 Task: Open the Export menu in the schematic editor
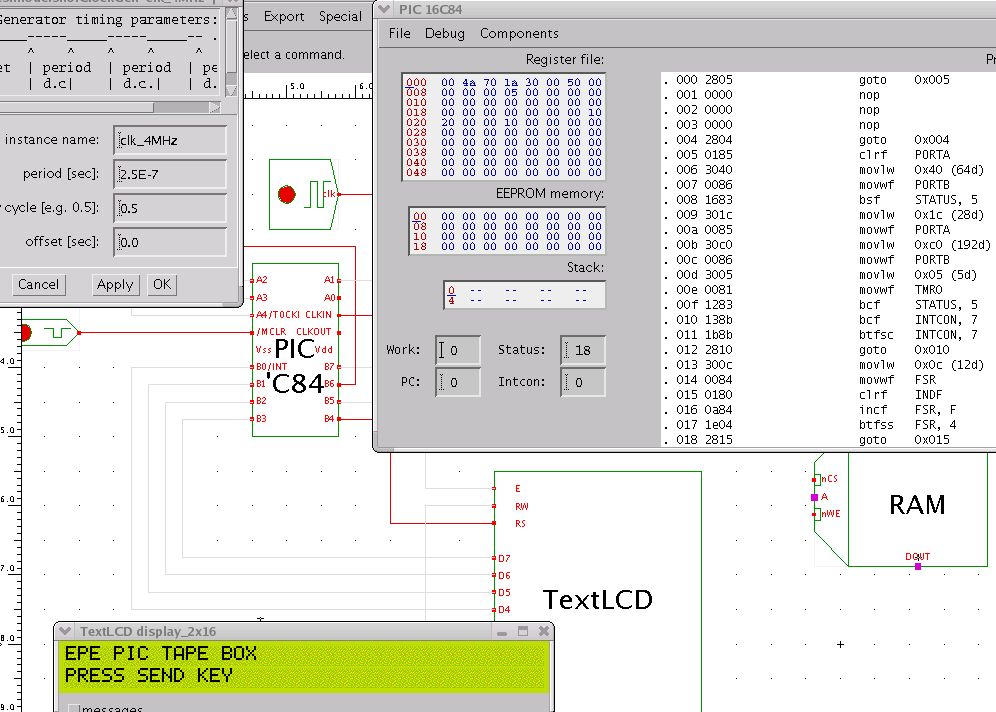point(283,16)
